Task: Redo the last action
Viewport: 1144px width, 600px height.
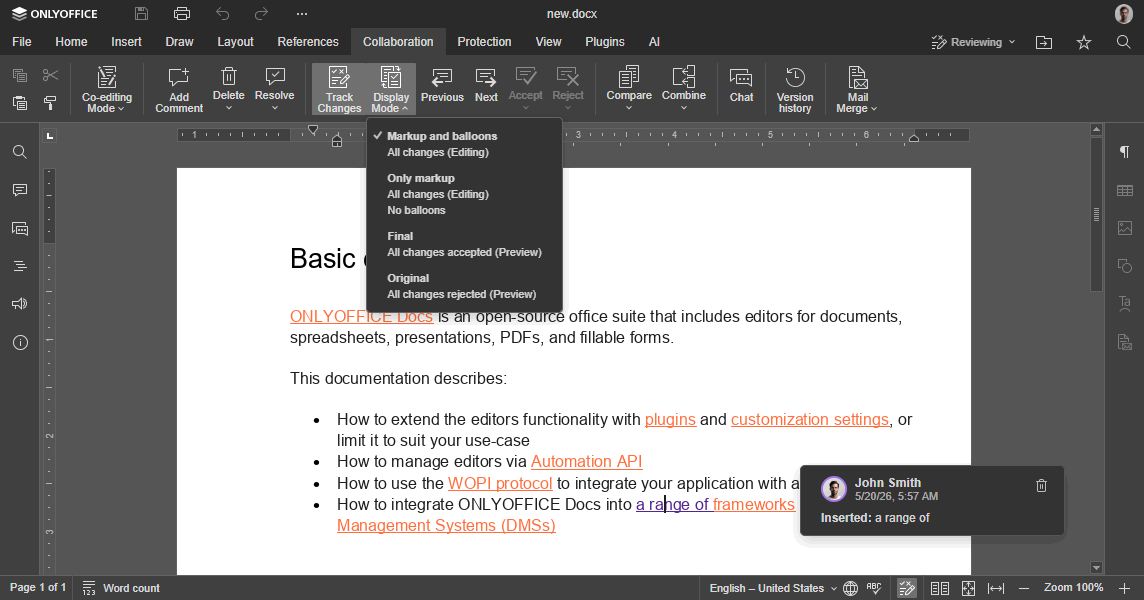Action: click(261, 13)
